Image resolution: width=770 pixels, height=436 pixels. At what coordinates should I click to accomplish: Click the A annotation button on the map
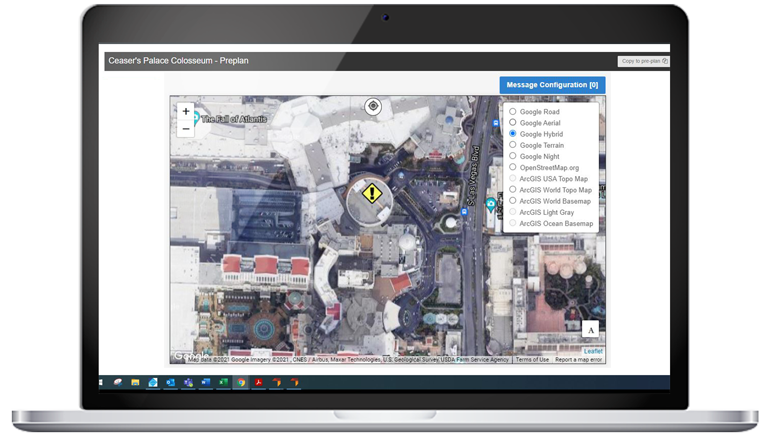pos(591,330)
